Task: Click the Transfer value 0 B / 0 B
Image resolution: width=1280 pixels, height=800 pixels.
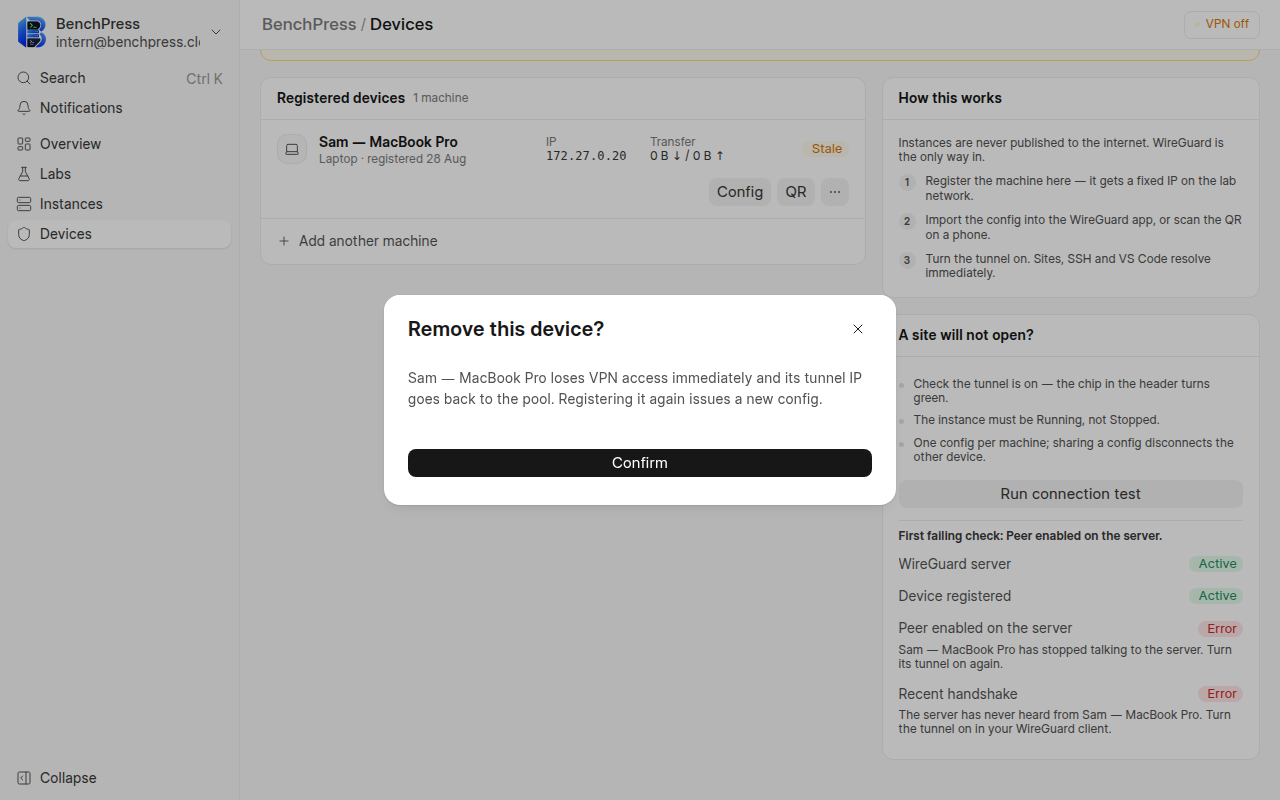Action: (x=687, y=156)
